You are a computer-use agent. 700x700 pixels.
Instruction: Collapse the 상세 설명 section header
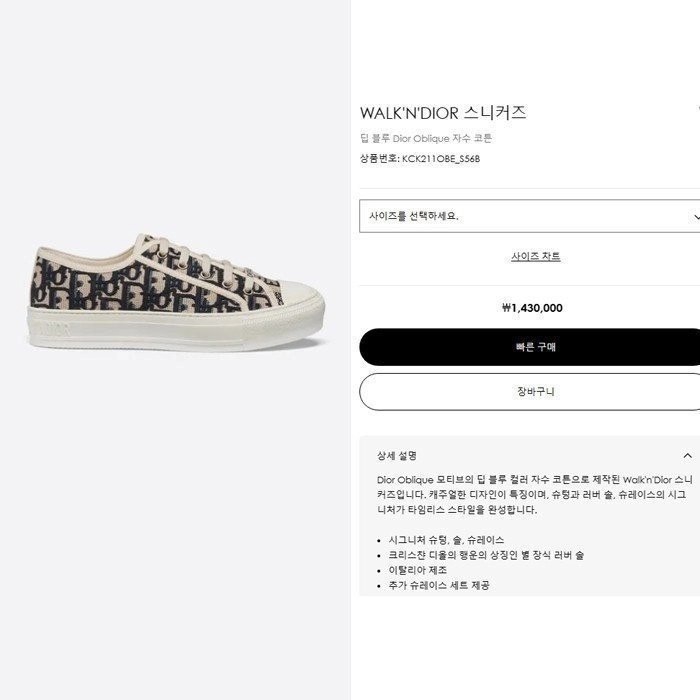click(x=530, y=456)
